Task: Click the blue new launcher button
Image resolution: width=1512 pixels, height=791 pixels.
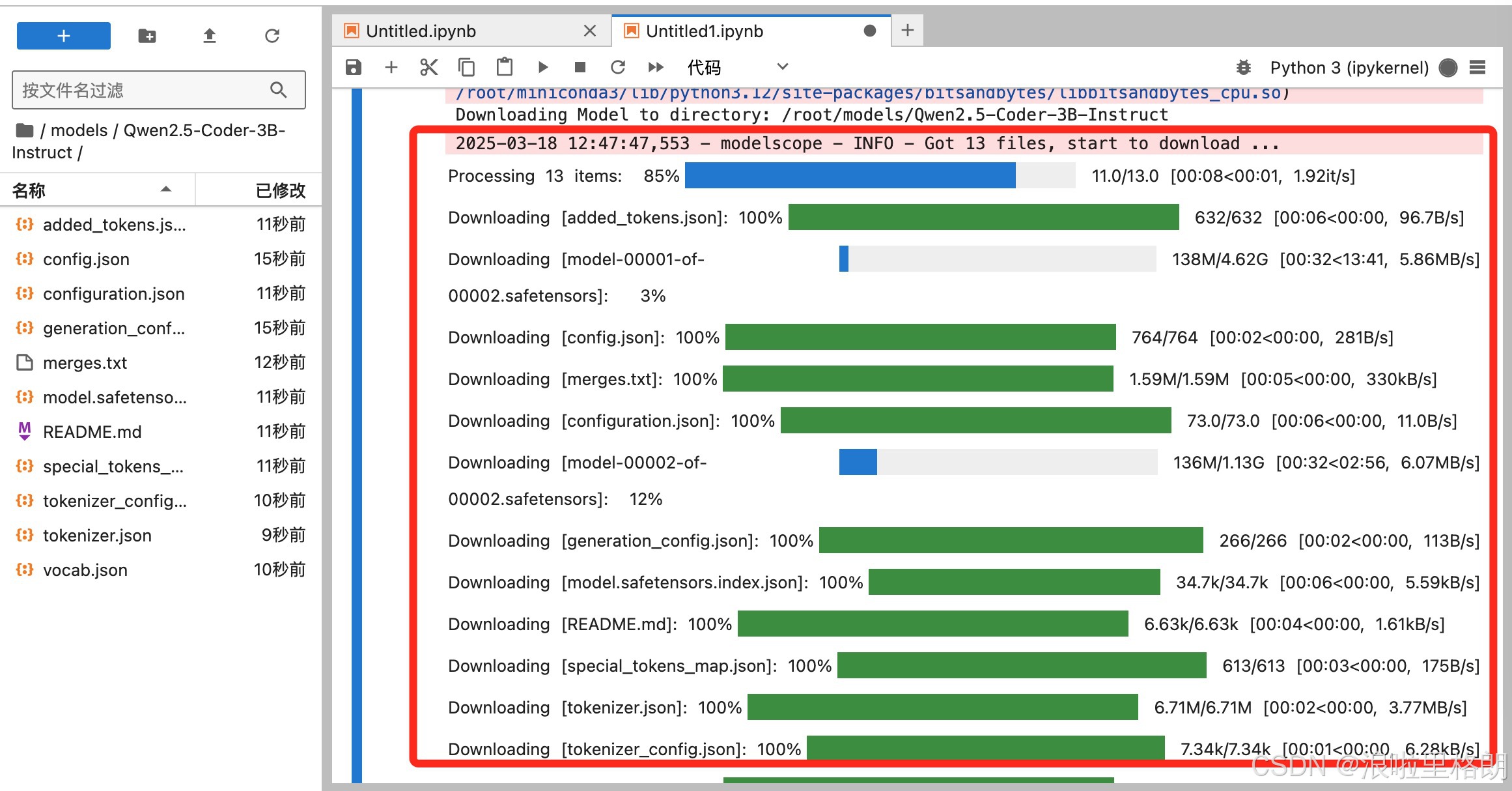Action: point(63,36)
